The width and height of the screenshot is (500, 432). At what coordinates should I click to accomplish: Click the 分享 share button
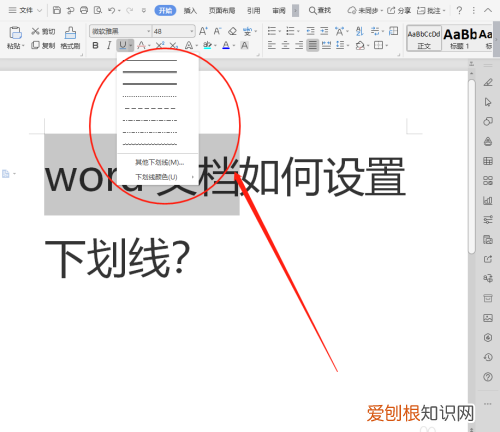pos(399,11)
